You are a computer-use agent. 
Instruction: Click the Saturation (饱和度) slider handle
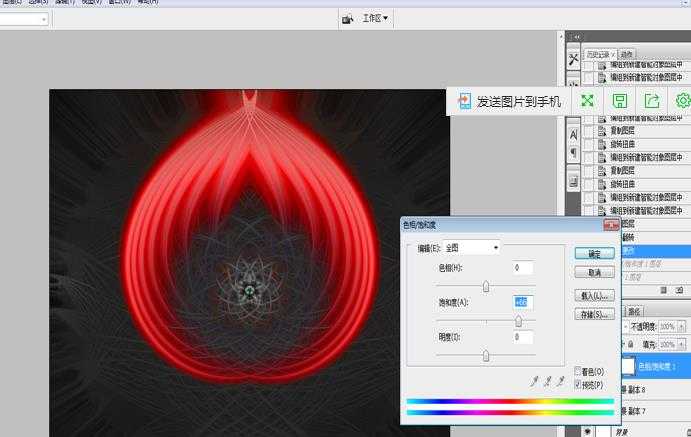pos(518,321)
